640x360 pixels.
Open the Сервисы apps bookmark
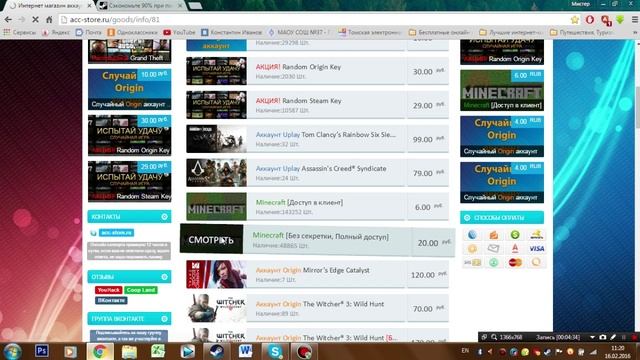click(20, 32)
